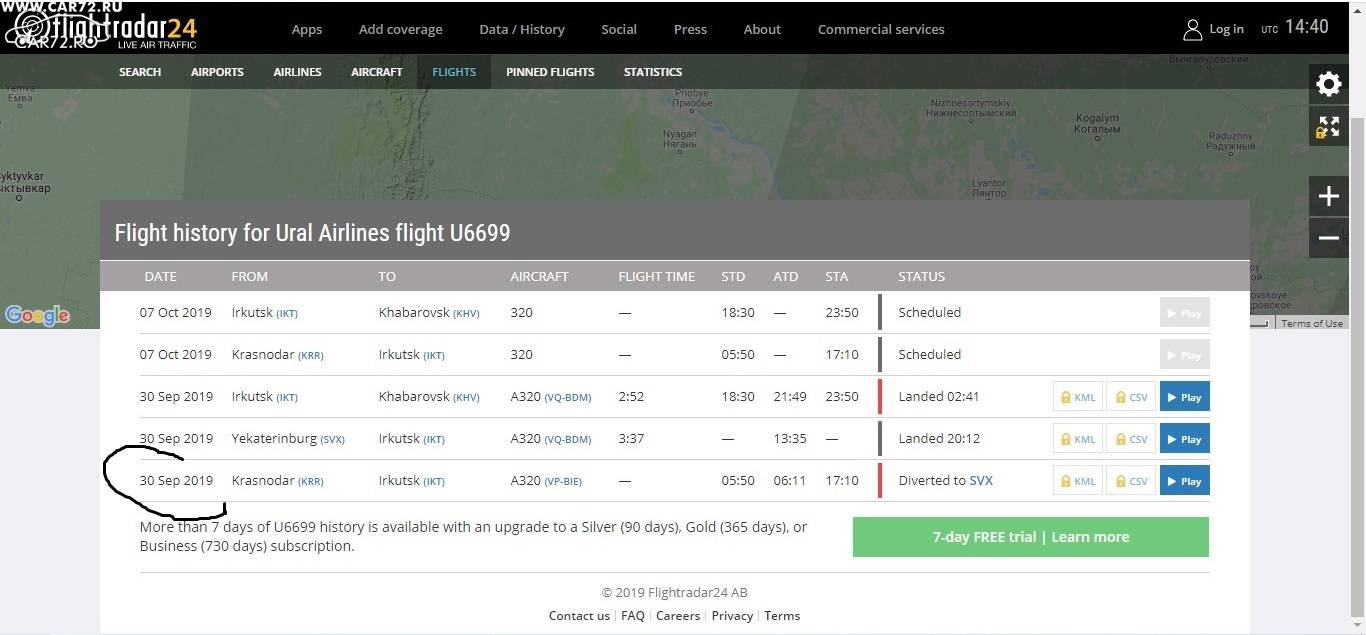Open Commercial services menu

[x=881, y=29]
